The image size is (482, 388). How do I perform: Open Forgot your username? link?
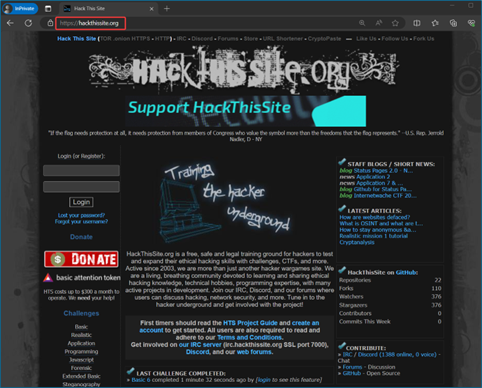[81, 222]
